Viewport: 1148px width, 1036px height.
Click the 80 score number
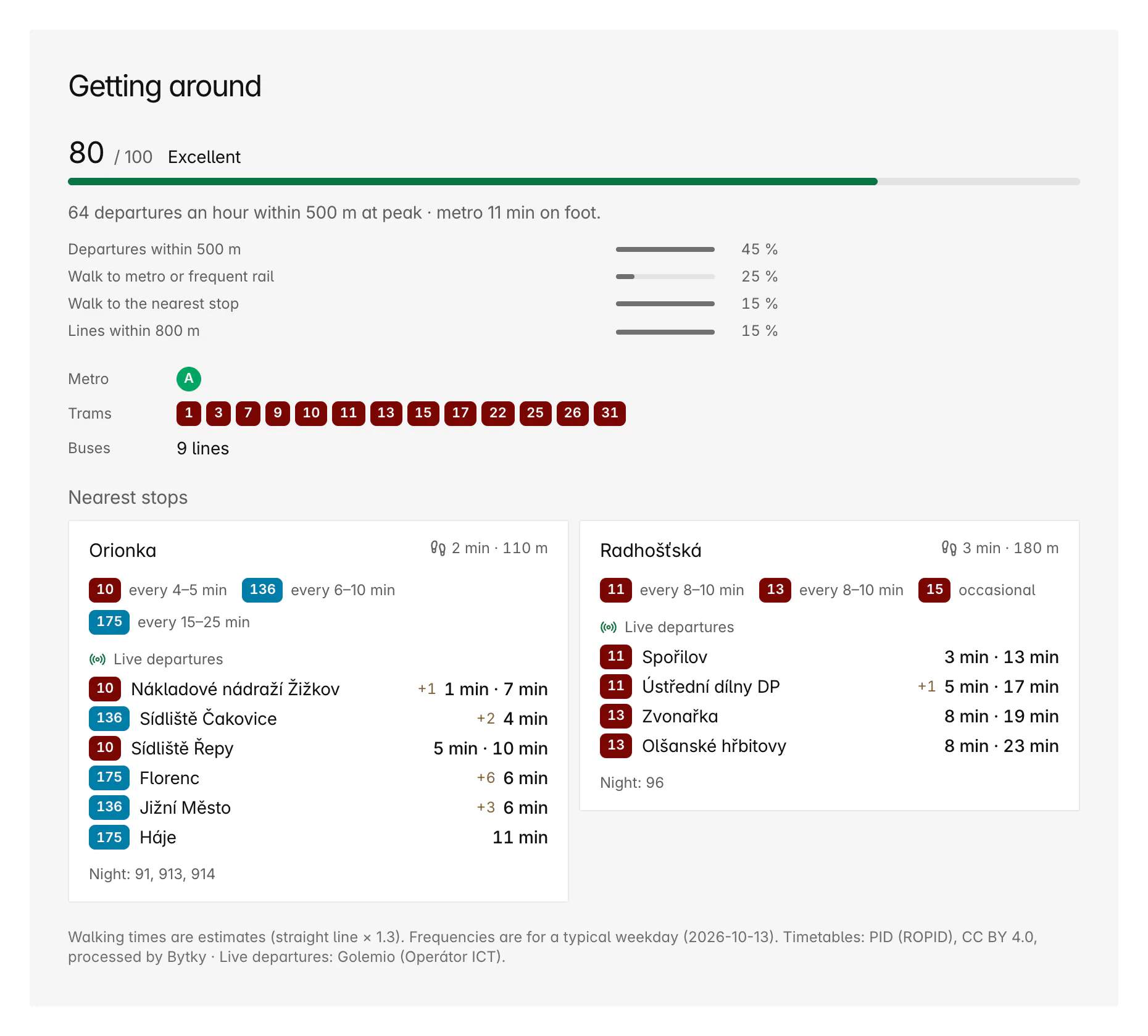[86, 153]
